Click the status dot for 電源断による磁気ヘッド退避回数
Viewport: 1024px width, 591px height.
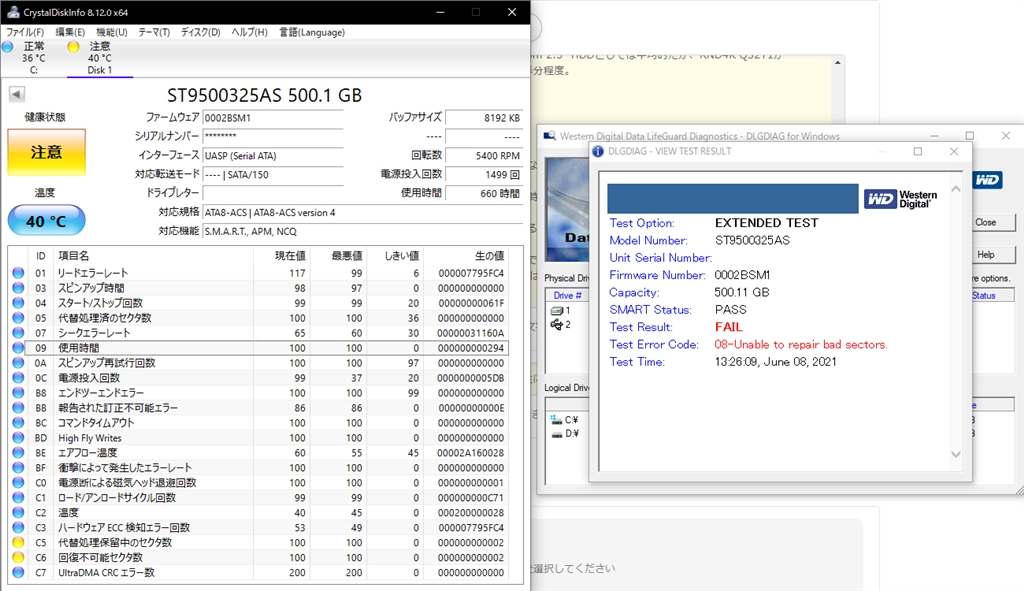[18, 483]
